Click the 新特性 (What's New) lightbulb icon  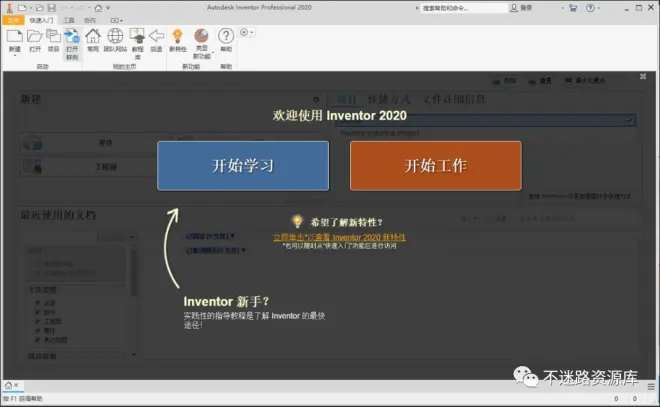point(178,36)
